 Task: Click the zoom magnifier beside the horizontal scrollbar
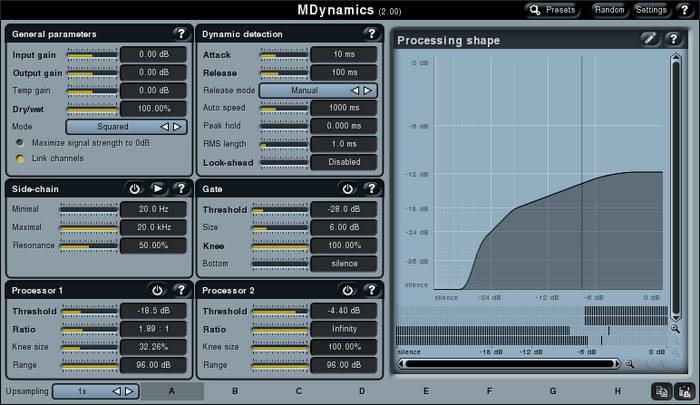click(630, 364)
